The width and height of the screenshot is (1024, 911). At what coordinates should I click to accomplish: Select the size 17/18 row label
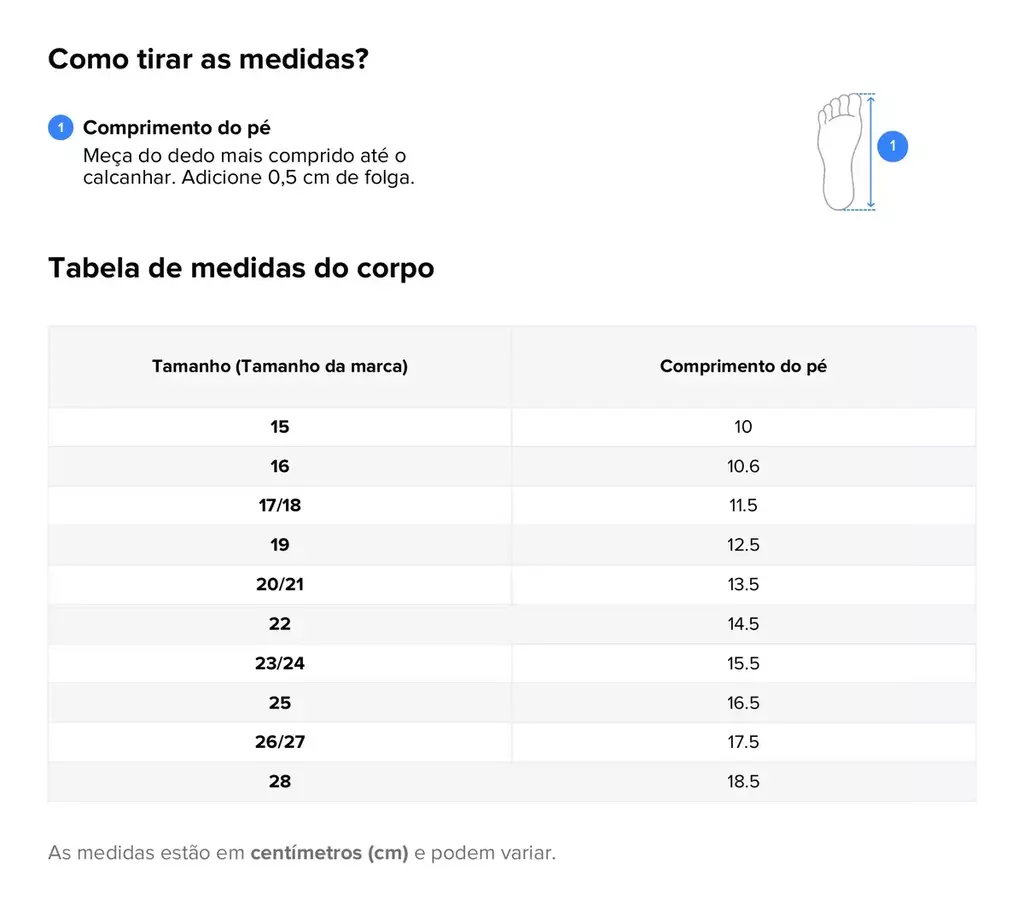coord(280,505)
